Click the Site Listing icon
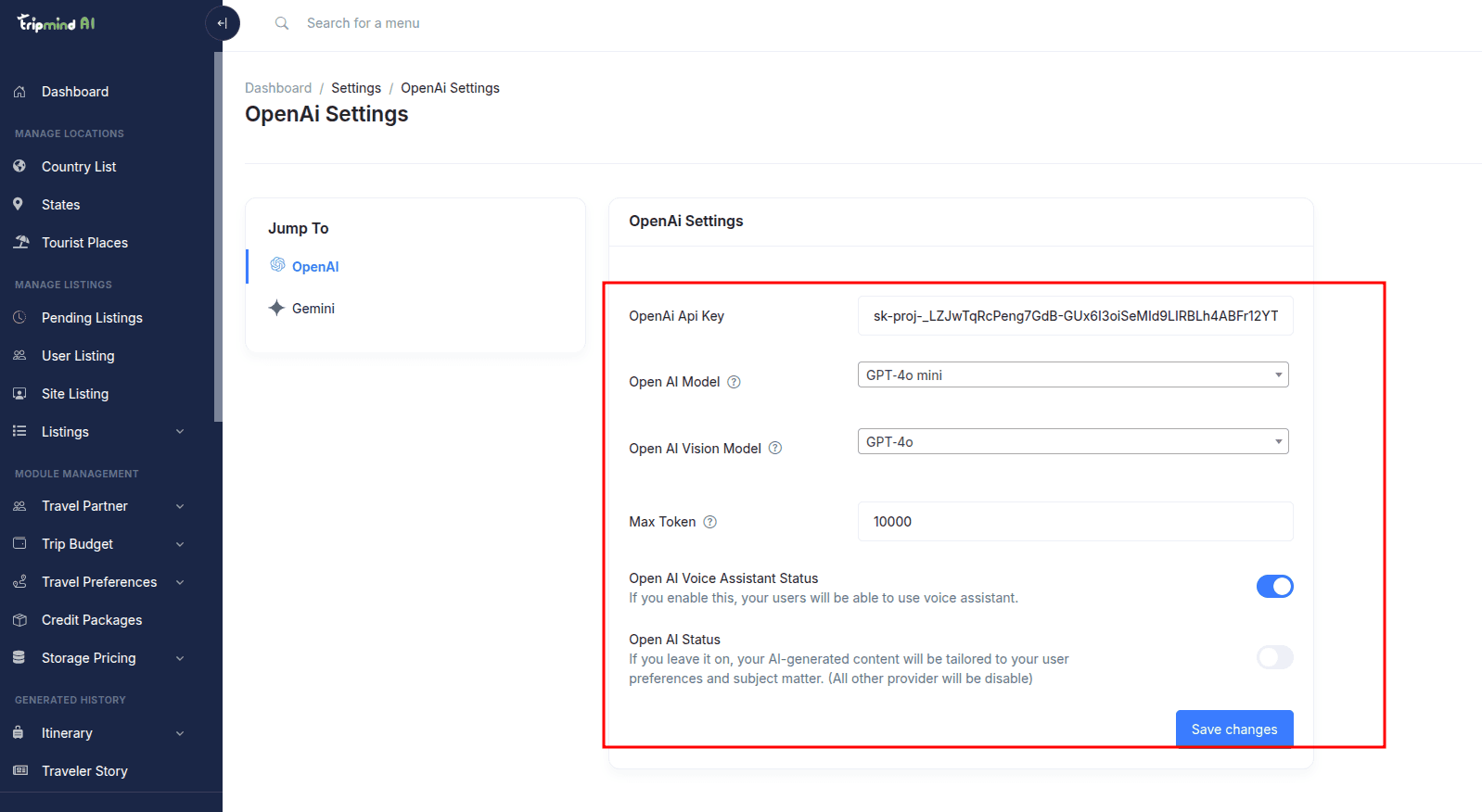1482x812 pixels. pos(19,393)
